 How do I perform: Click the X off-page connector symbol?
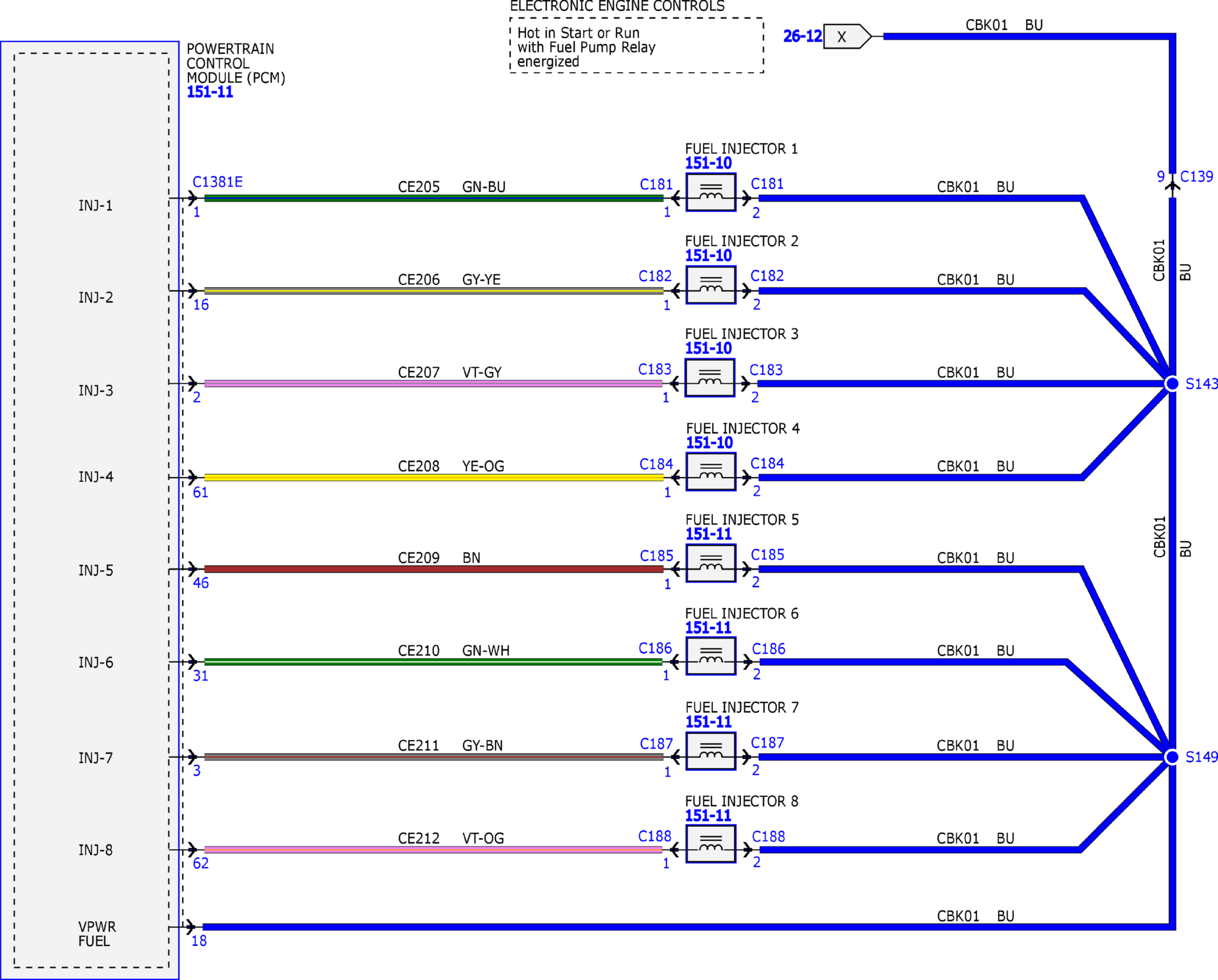coord(847,37)
